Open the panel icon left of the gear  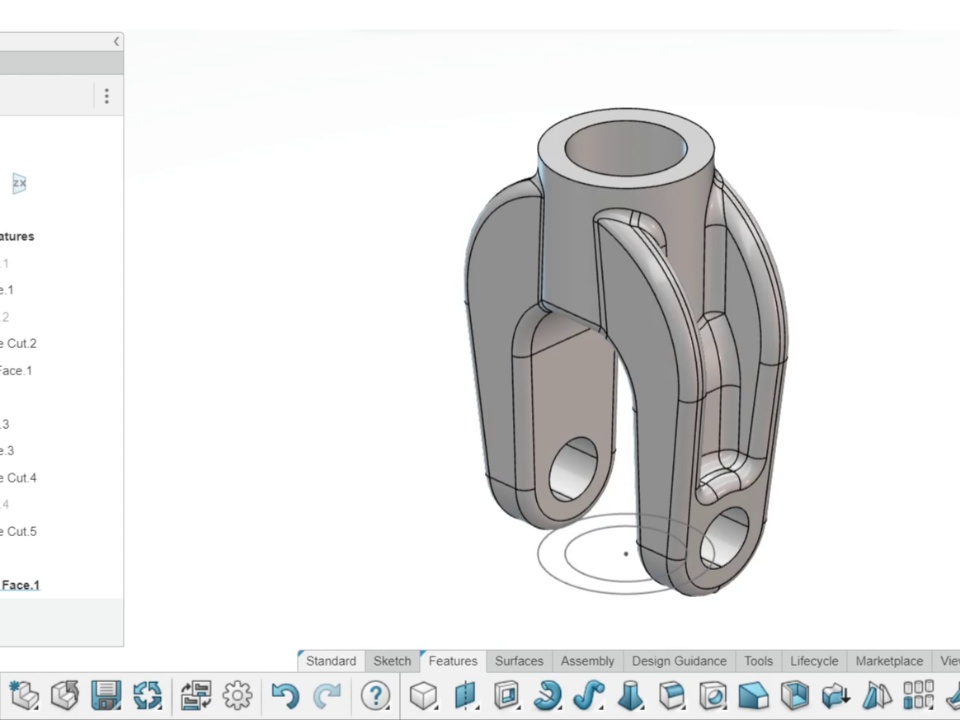tap(196, 696)
